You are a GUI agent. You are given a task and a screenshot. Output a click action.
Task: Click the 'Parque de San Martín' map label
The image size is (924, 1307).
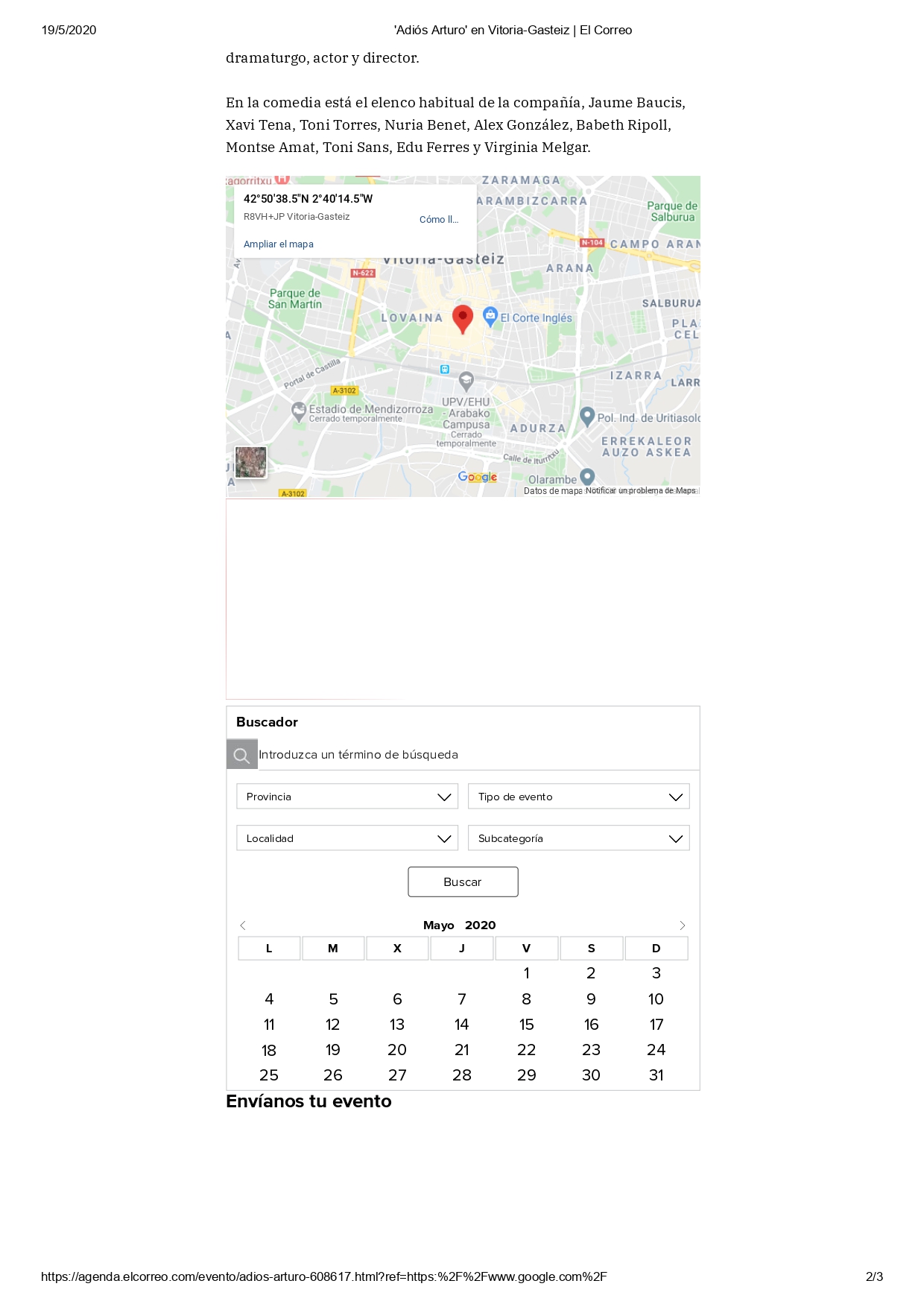(x=295, y=299)
